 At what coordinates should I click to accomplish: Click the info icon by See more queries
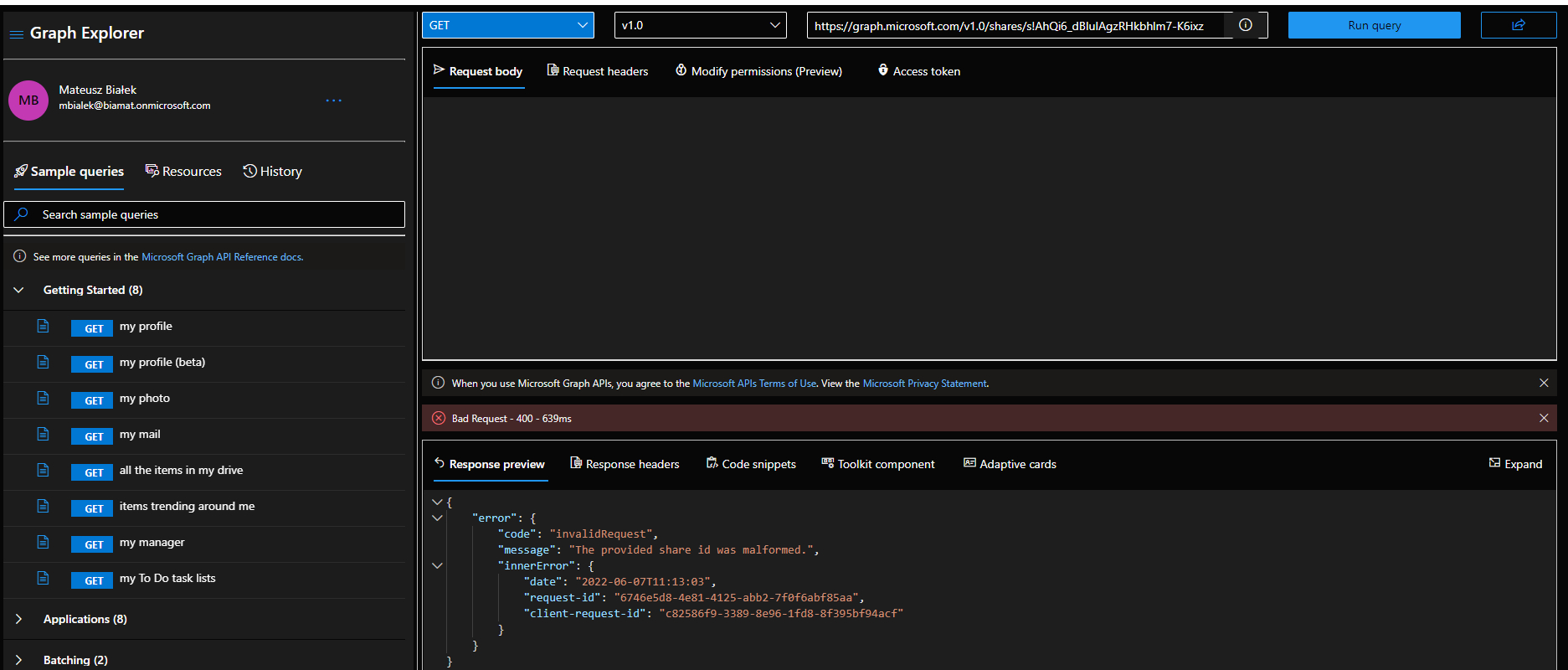tap(20, 256)
